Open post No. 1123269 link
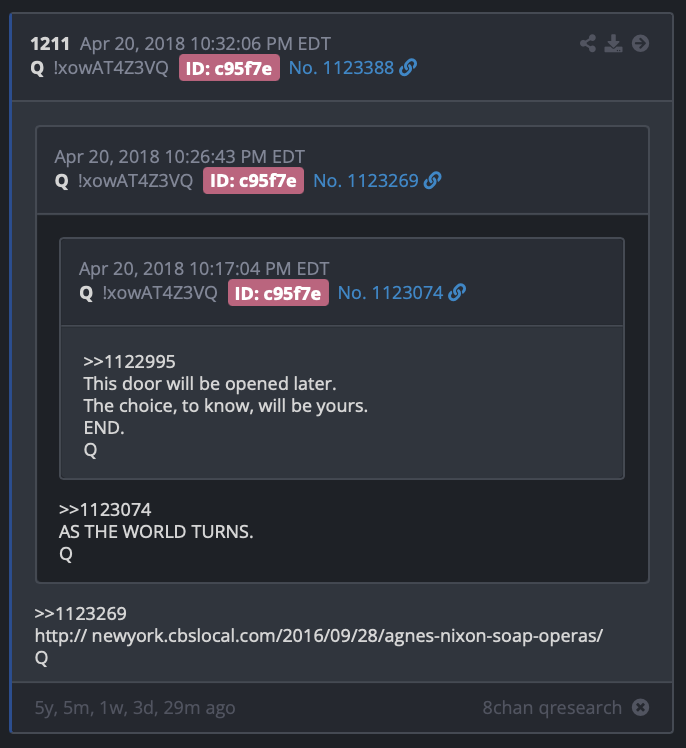Viewport: 686px width, 748px height. (x=366, y=180)
